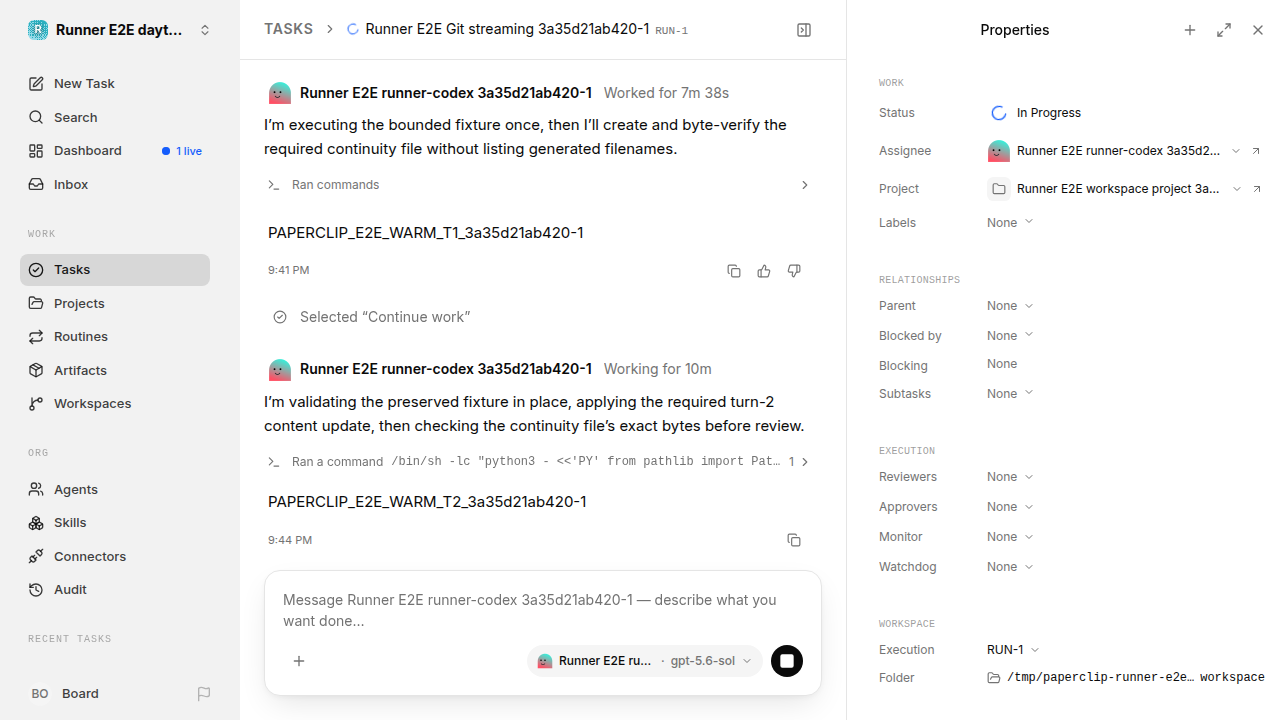Viewport: 1280px width, 720px height.
Task: Open Routines section
Action: [x=115, y=336]
